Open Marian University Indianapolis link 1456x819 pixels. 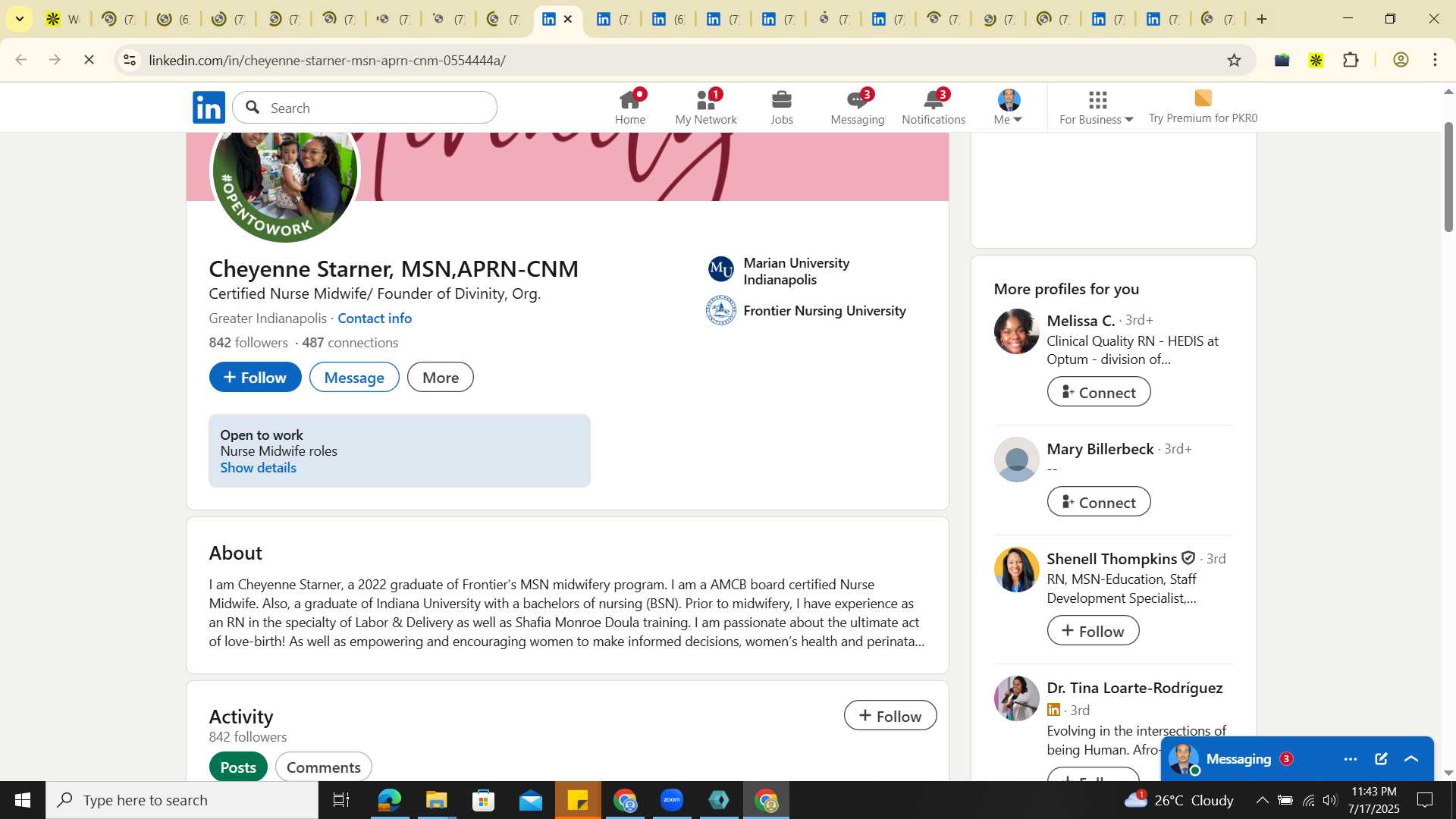click(x=796, y=271)
